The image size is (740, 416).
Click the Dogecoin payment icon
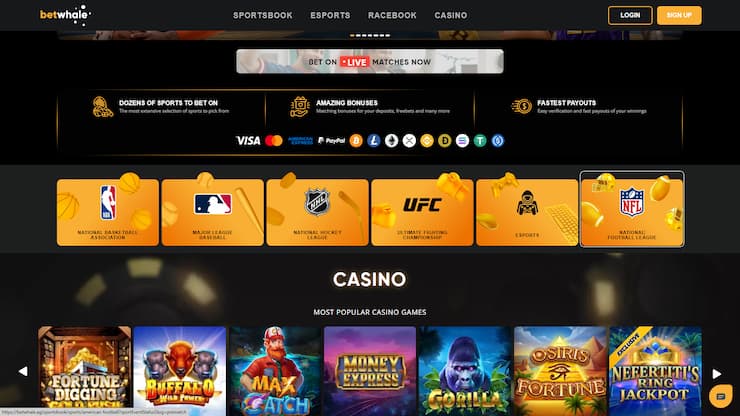pyautogui.click(x=445, y=141)
